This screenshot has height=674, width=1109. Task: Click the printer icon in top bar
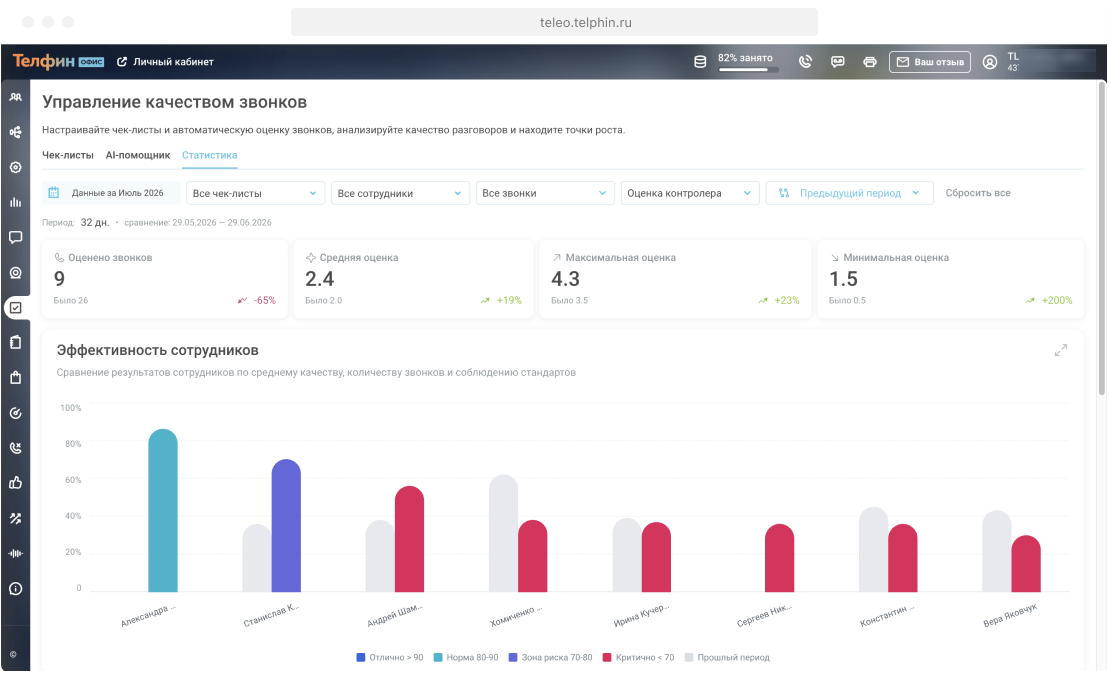pos(870,62)
